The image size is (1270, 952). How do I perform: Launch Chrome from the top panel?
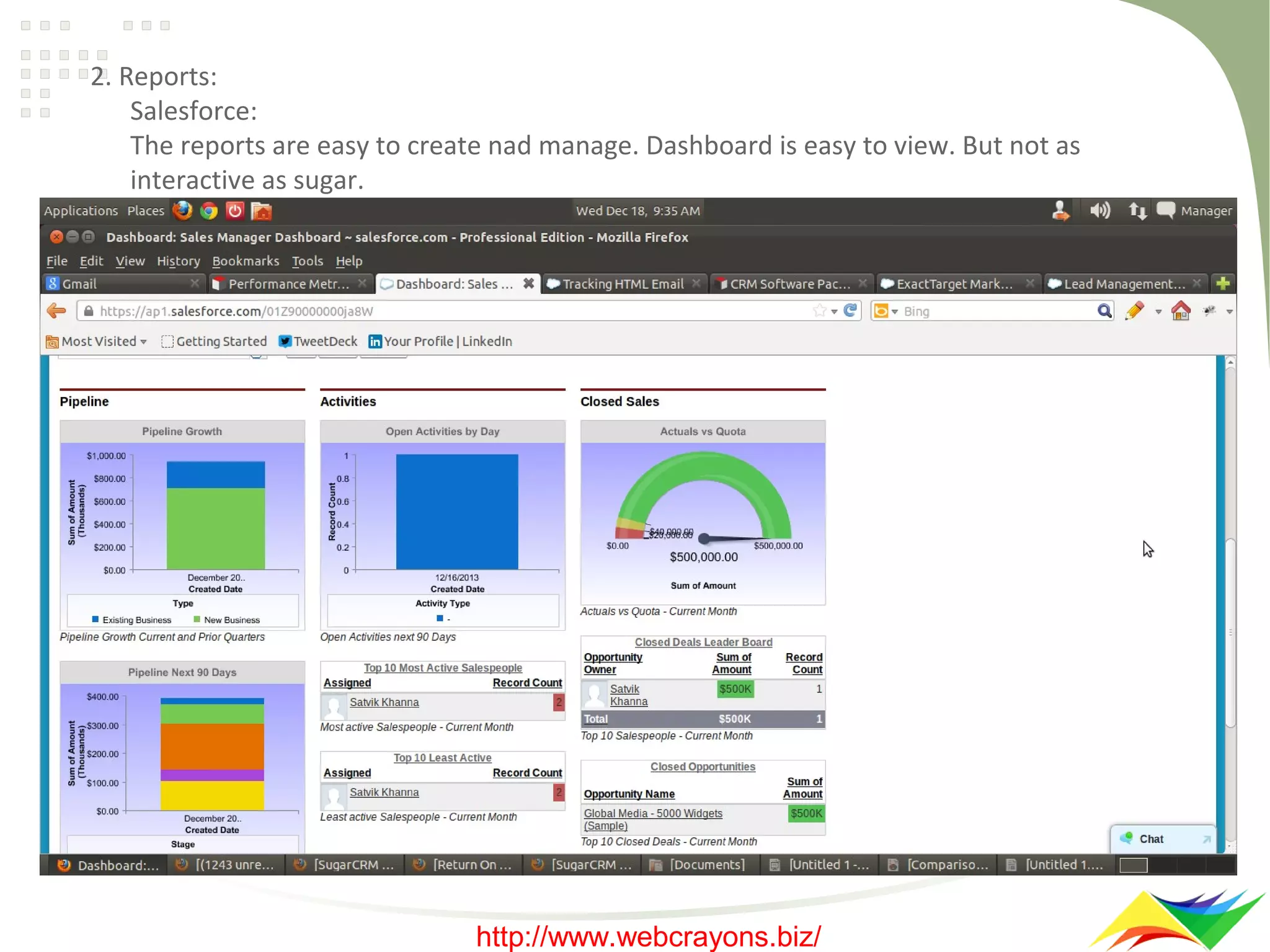(x=209, y=211)
